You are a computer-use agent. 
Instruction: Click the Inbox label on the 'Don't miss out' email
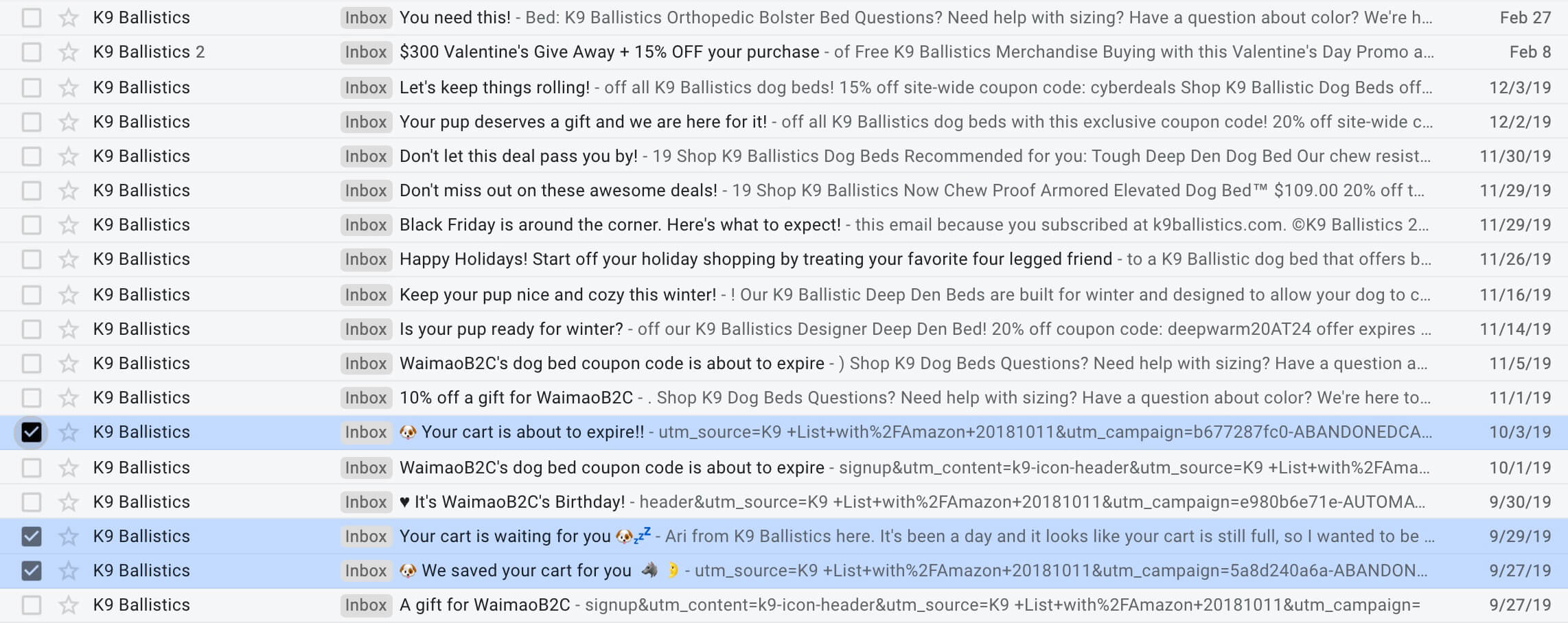[366, 190]
